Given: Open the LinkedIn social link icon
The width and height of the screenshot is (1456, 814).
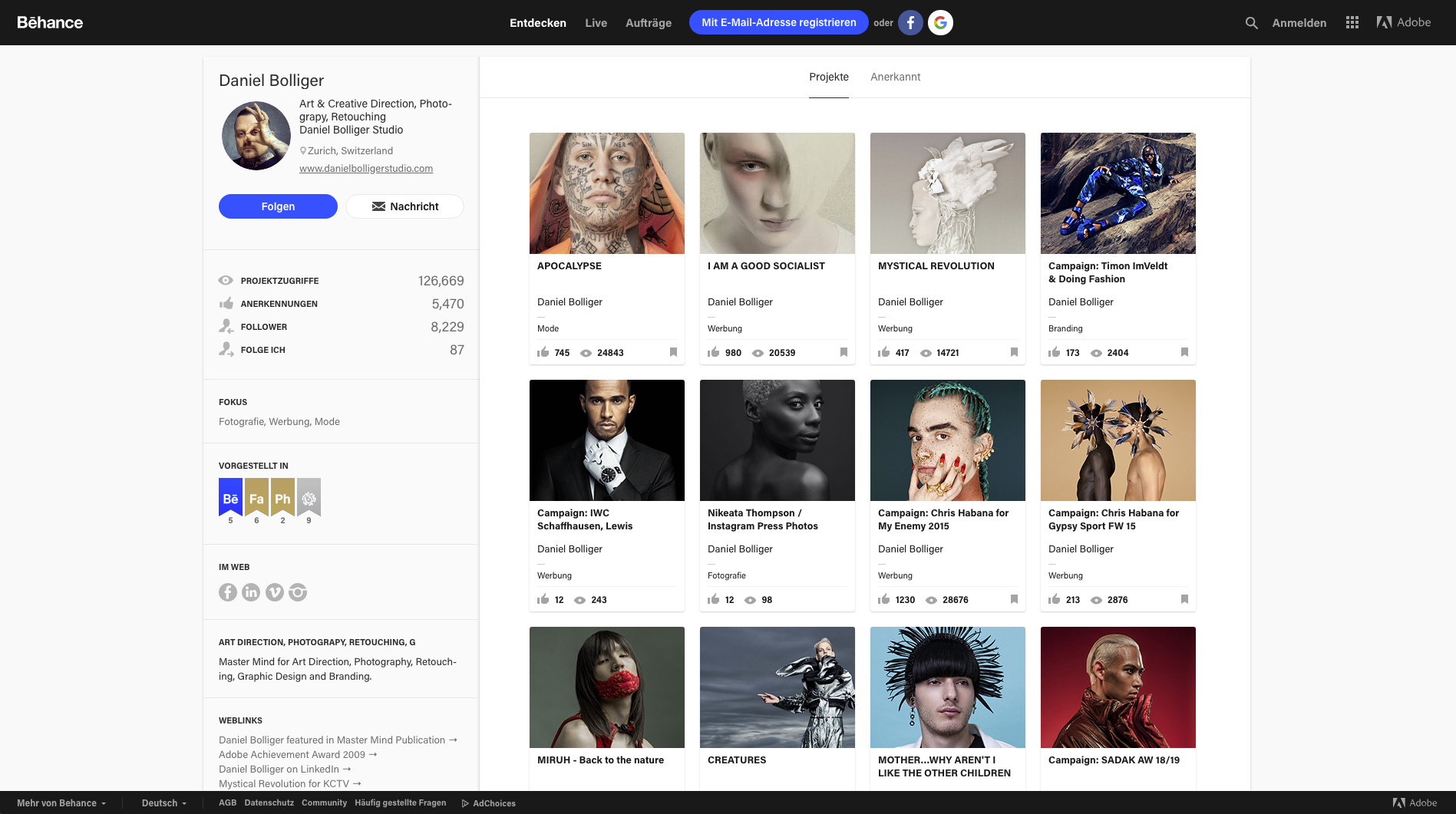Looking at the screenshot, I should click(x=251, y=592).
